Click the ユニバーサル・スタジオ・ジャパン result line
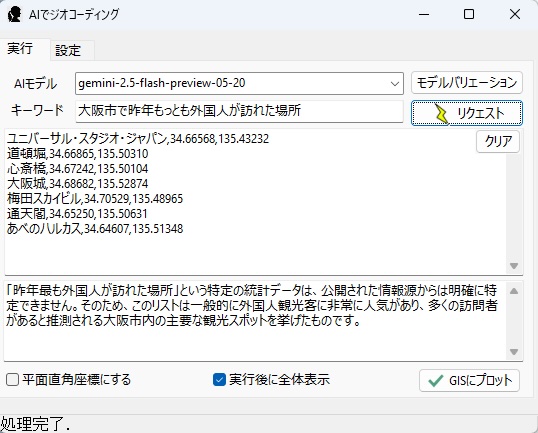Image resolution: width=538 pixels, height=433 pixels. 138,139
